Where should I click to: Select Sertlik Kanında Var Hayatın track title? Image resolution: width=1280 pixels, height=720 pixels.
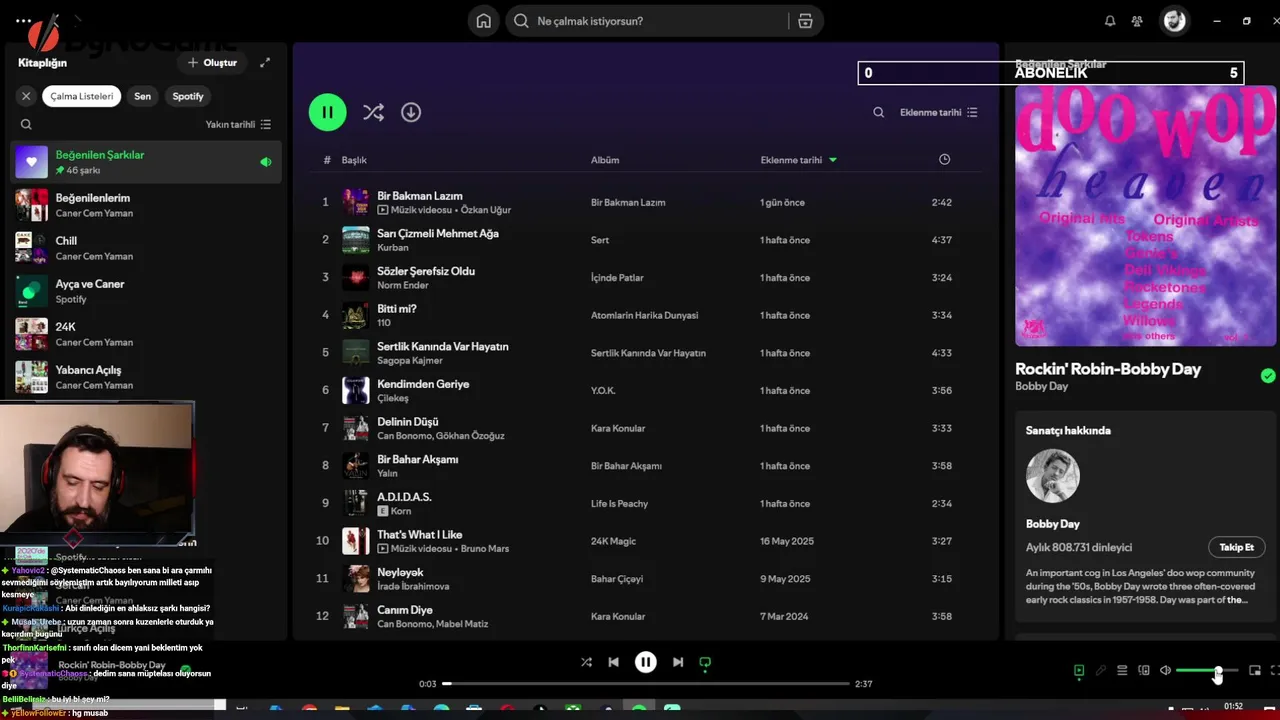coord(442,346)
